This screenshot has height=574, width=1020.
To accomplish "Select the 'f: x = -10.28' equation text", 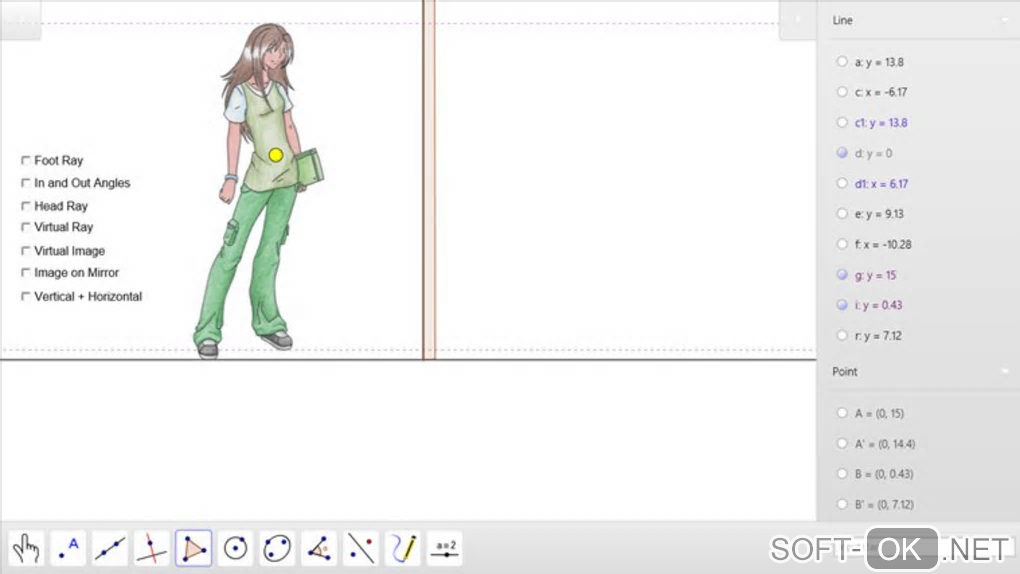I will [x=883, y=245].
